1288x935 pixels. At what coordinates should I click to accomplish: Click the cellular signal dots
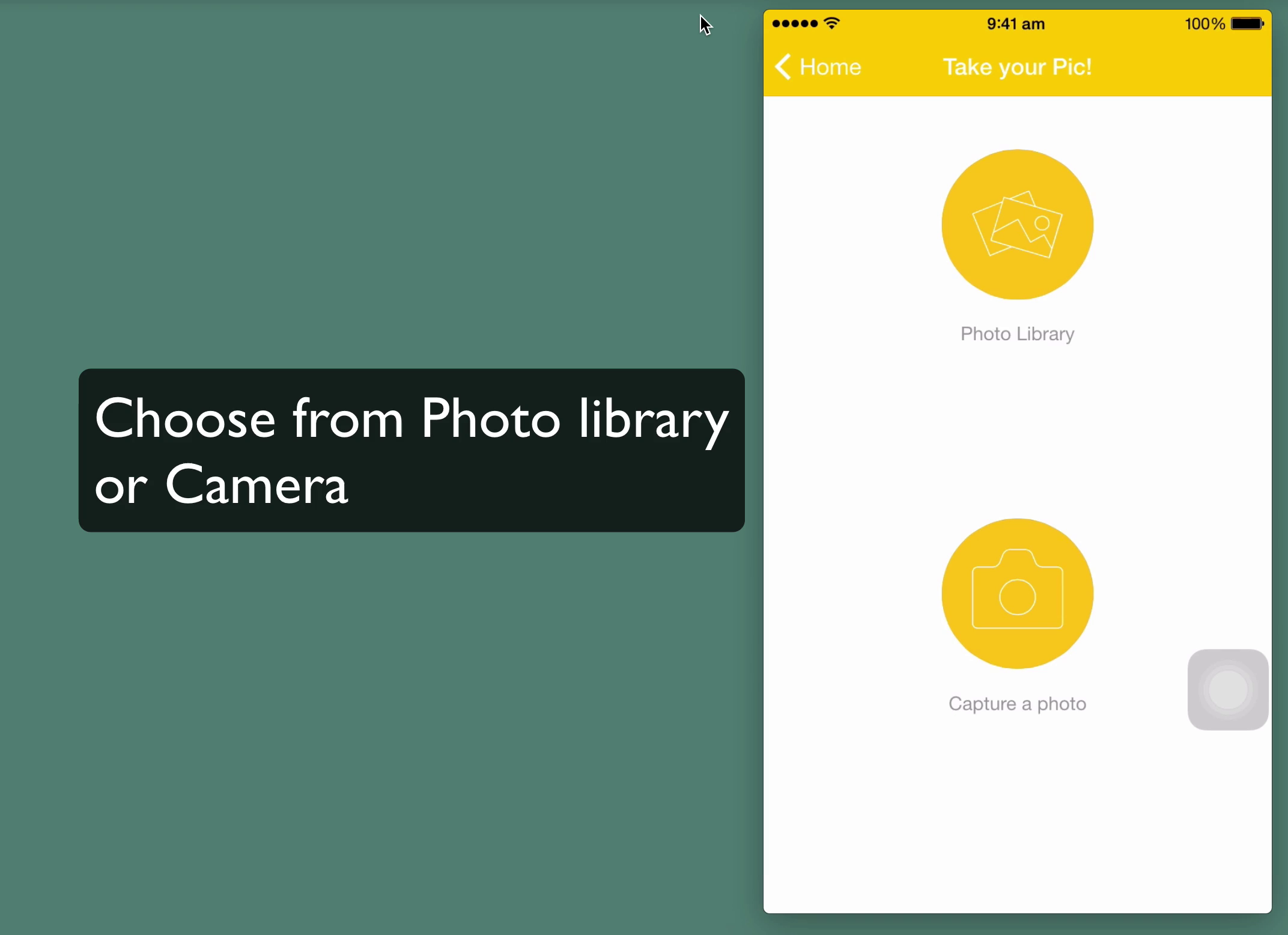794,23
